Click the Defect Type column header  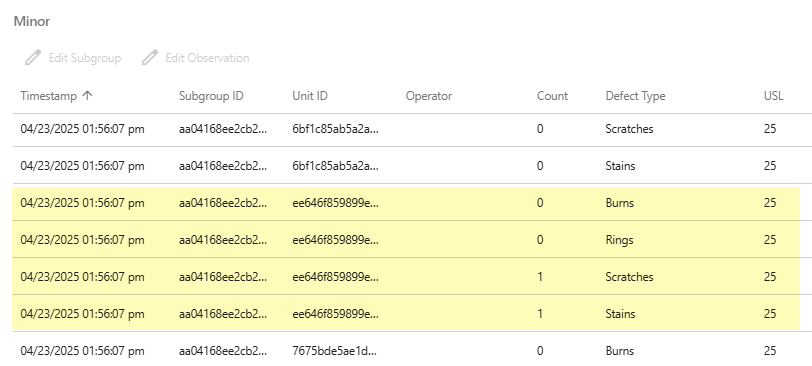pos(635,96)
